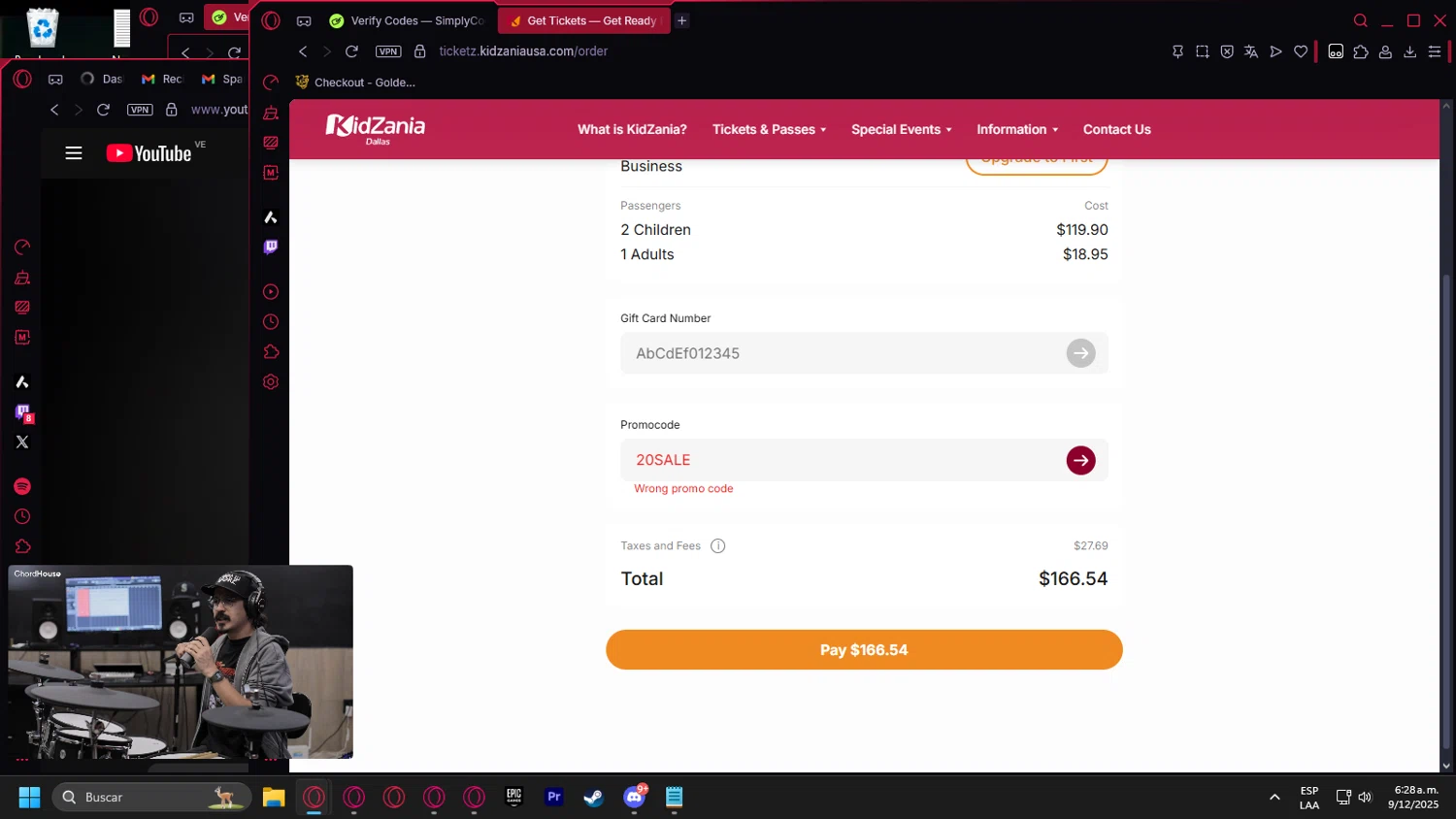Open YouTube hamburger menu in back window
Image resolution: width=1456 pixels, height=819 pixels.
tap(74, 153)
